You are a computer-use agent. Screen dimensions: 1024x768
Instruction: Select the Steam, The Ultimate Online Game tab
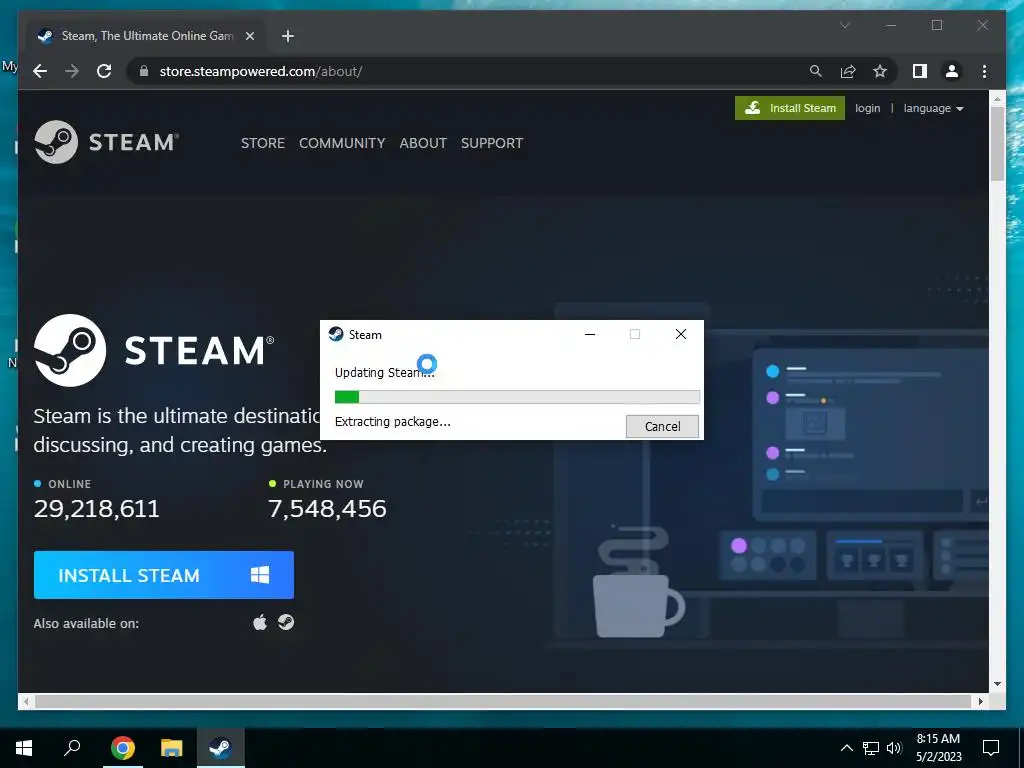[146, 36]
